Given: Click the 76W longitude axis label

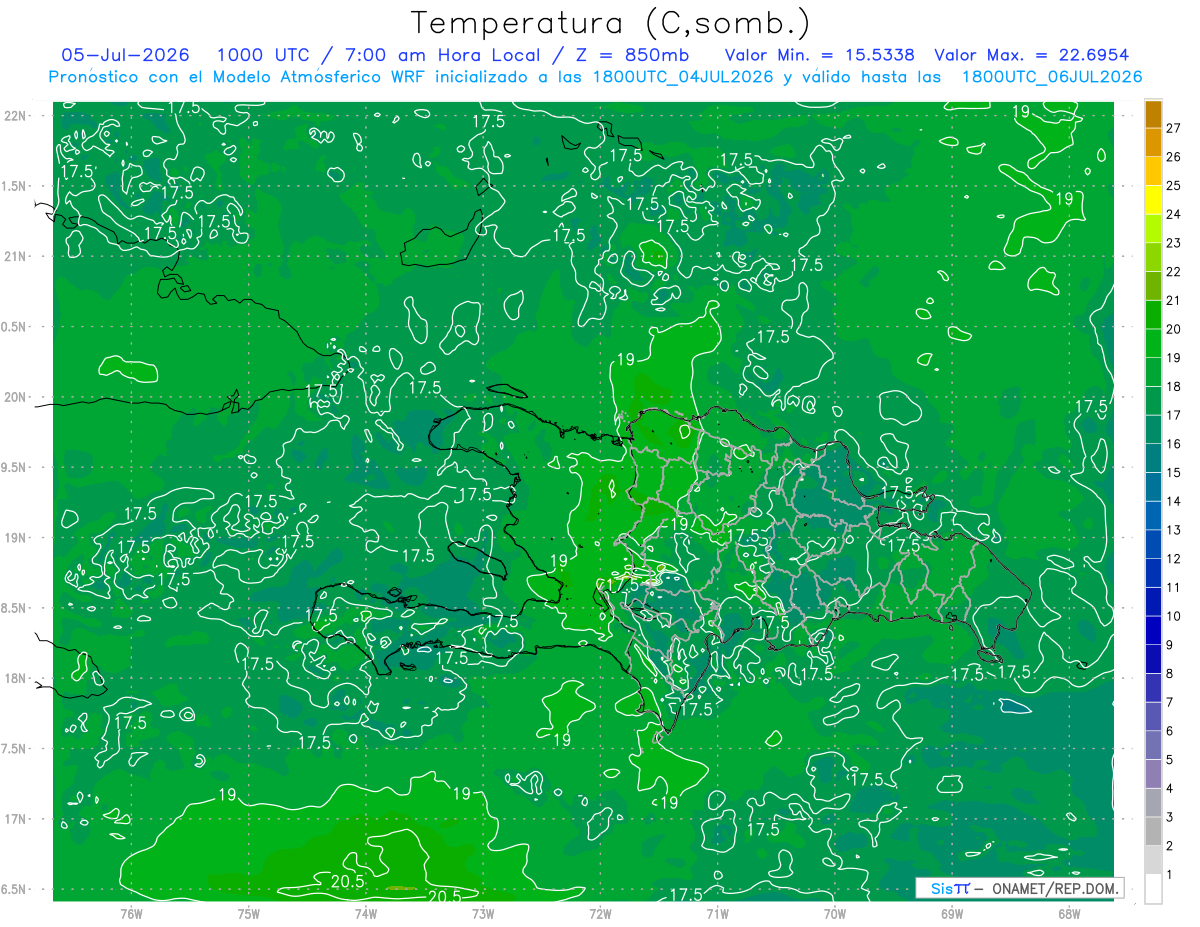Looking at the screenshot, I should click(x=131, y=914).
